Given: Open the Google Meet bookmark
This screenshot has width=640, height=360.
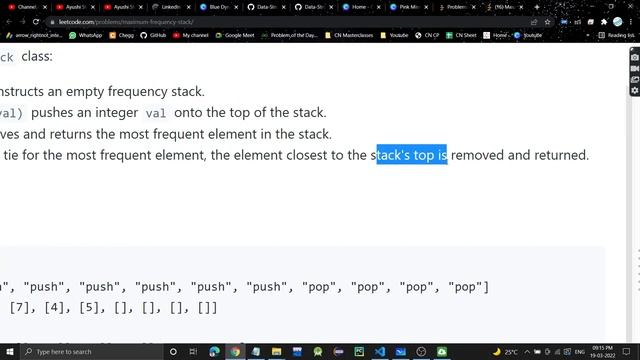Looking at the screenshot, I should pyautogui.click(x=235, y=35).
